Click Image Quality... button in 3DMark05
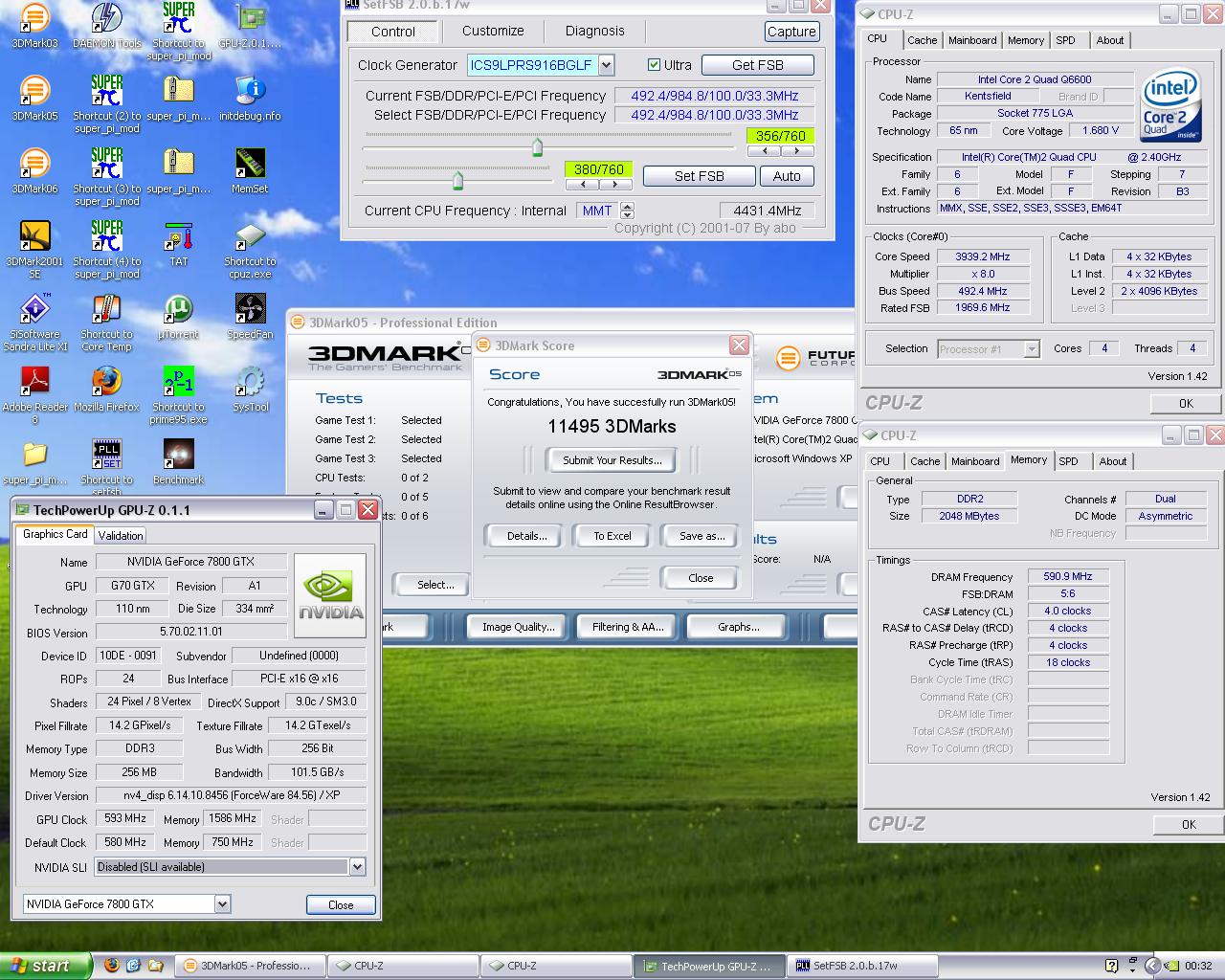This screenshot has height=980, width=1225. tap(518, 627)
